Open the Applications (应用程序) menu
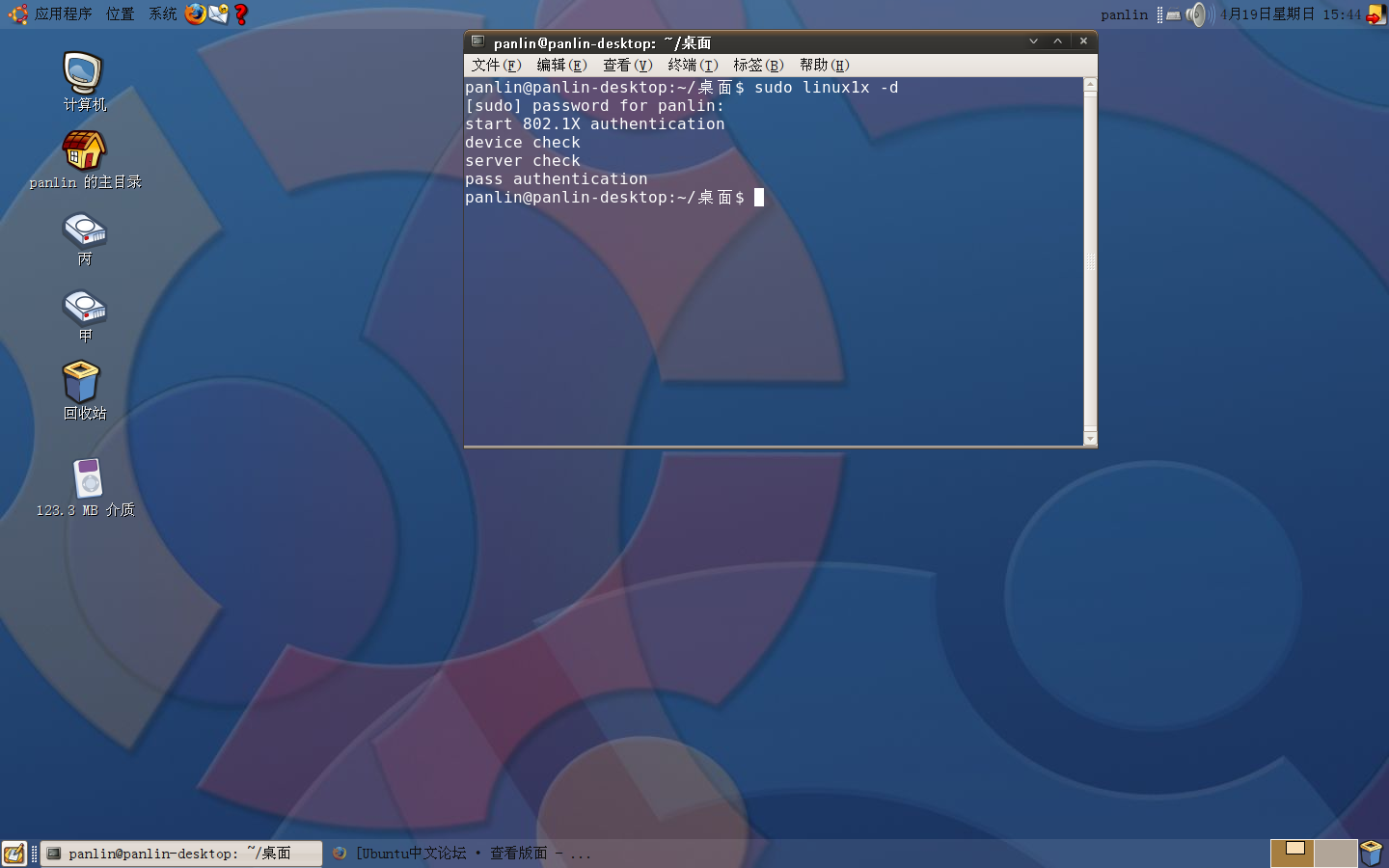 [63, 14]
